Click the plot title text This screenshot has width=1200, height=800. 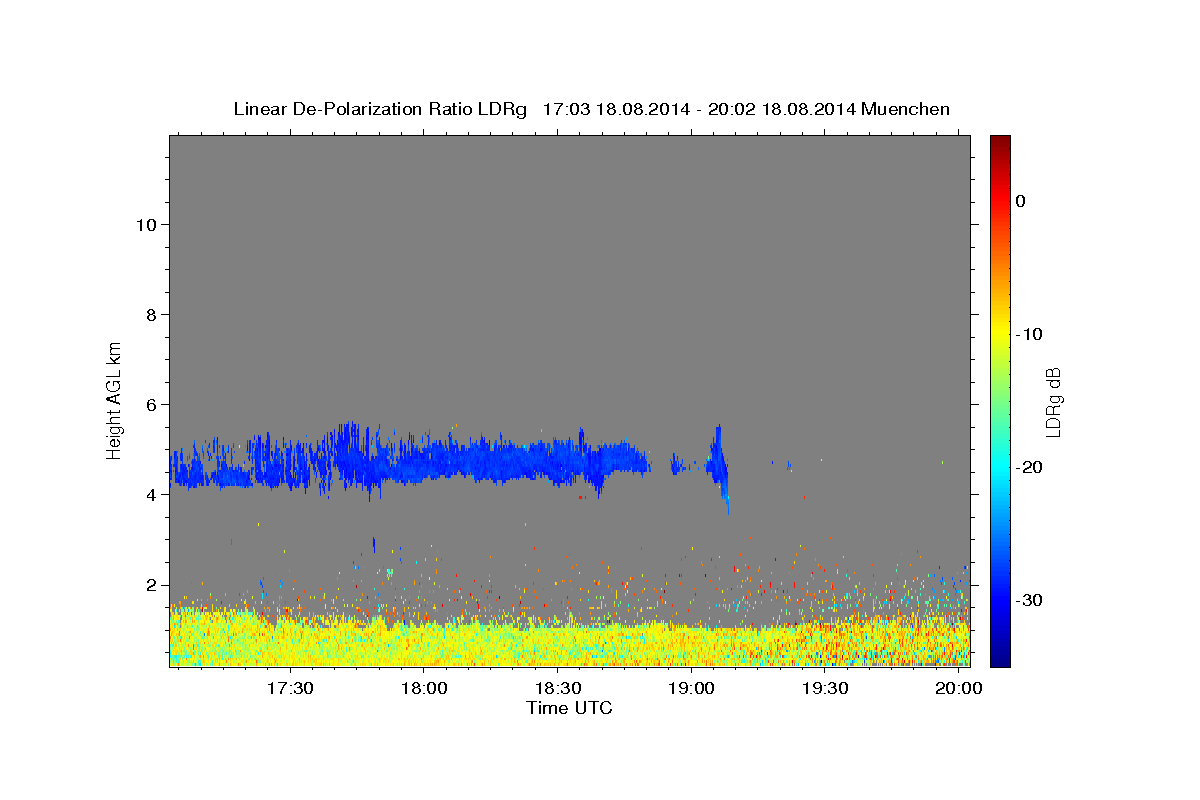(x=591, y=109)
